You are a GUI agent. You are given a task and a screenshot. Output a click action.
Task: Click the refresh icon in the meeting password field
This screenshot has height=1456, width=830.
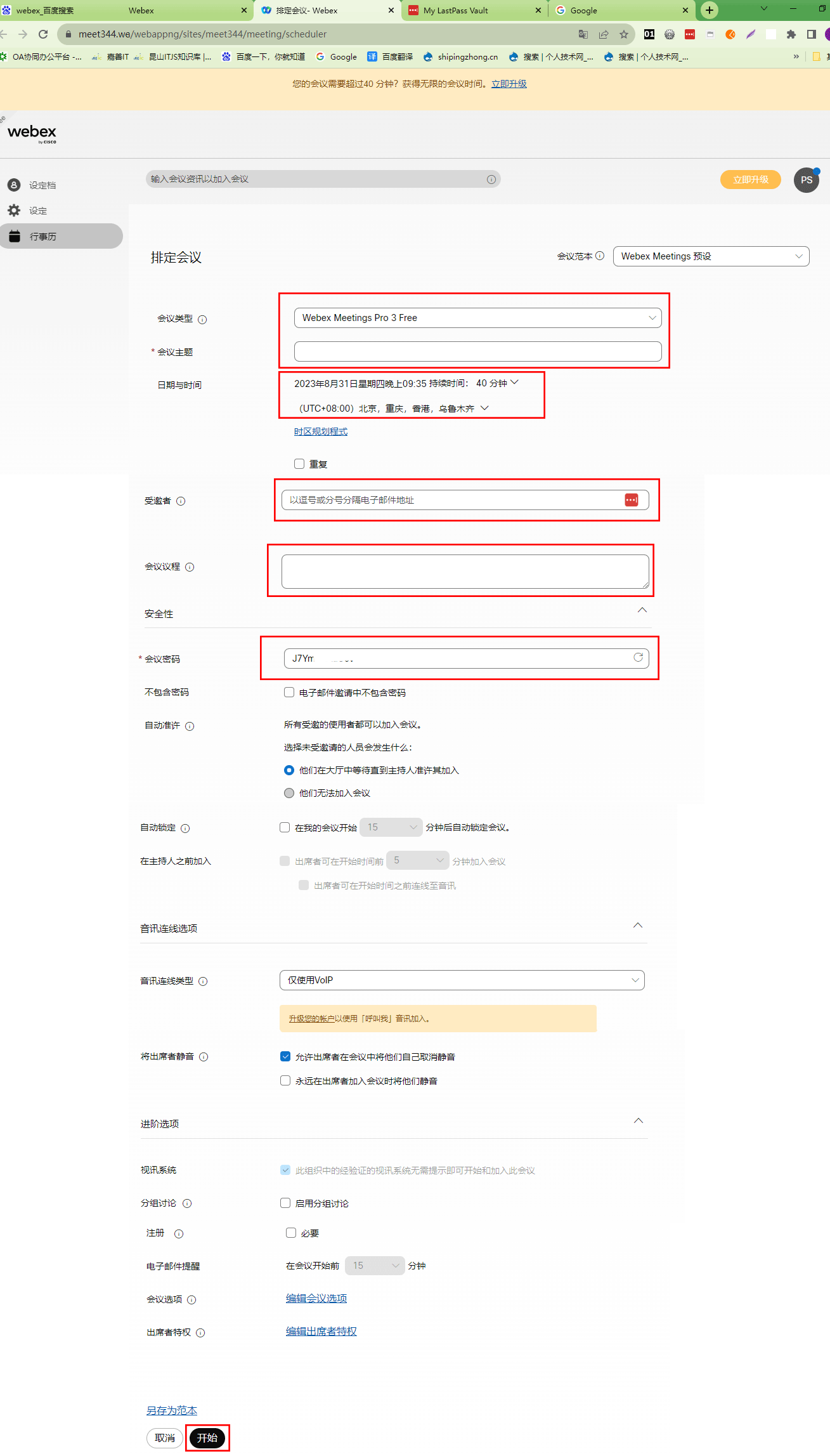[x=638, y=657]
